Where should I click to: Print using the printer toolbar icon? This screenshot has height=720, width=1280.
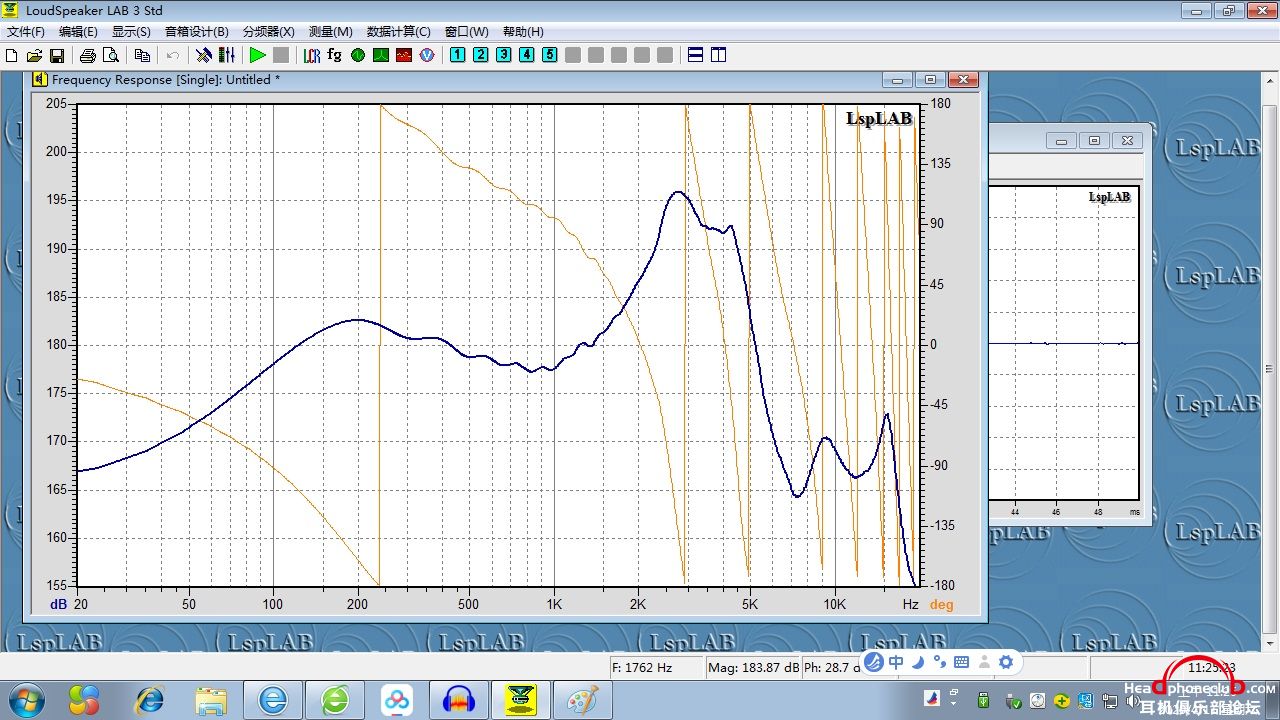coord(88,55)
